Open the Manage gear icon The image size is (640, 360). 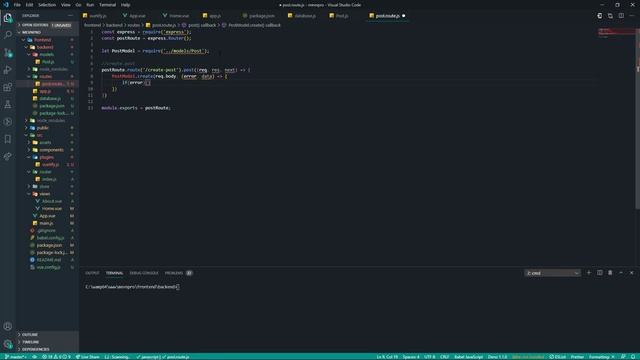click(x=8, y=344)
